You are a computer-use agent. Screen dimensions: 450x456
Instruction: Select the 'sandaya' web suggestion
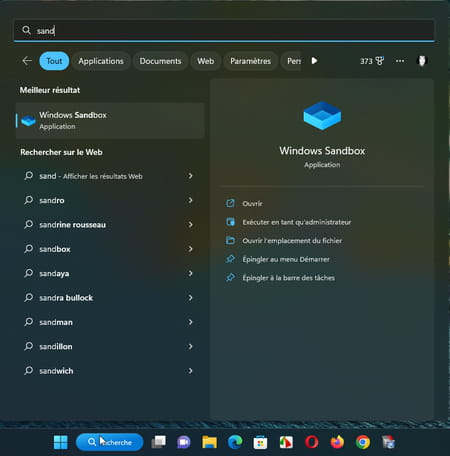[110, 273]
